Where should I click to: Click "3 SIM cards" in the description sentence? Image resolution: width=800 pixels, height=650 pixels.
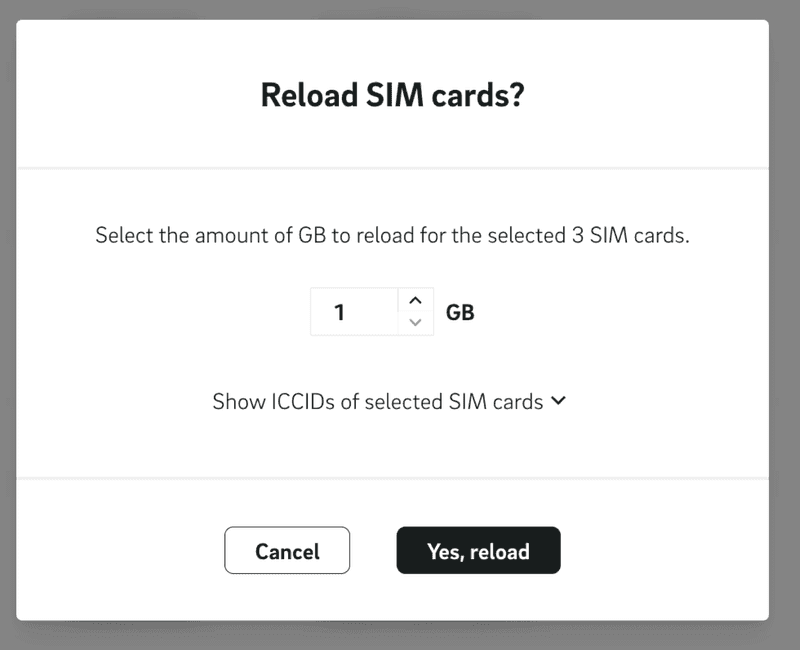tap(632, 237)
